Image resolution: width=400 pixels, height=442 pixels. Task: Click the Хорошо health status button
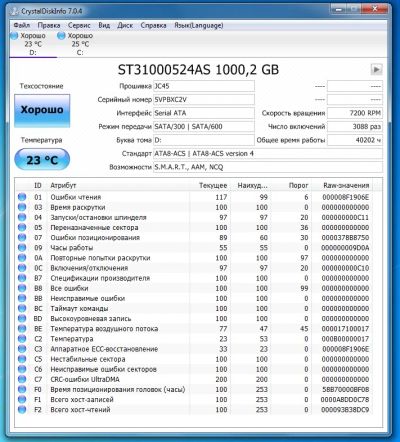coord(42,110)
